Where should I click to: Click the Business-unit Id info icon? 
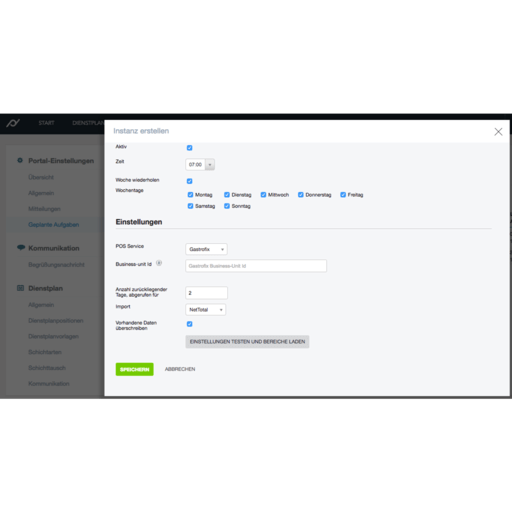pyautogui.click(x=159, y=263)
